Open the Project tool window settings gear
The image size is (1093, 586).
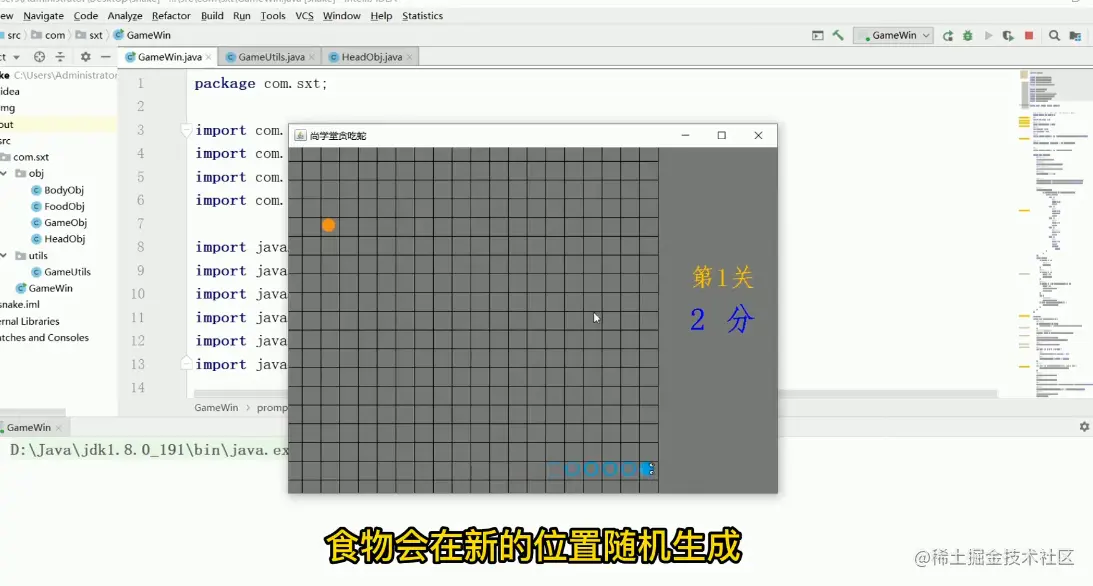pos(86,57)
